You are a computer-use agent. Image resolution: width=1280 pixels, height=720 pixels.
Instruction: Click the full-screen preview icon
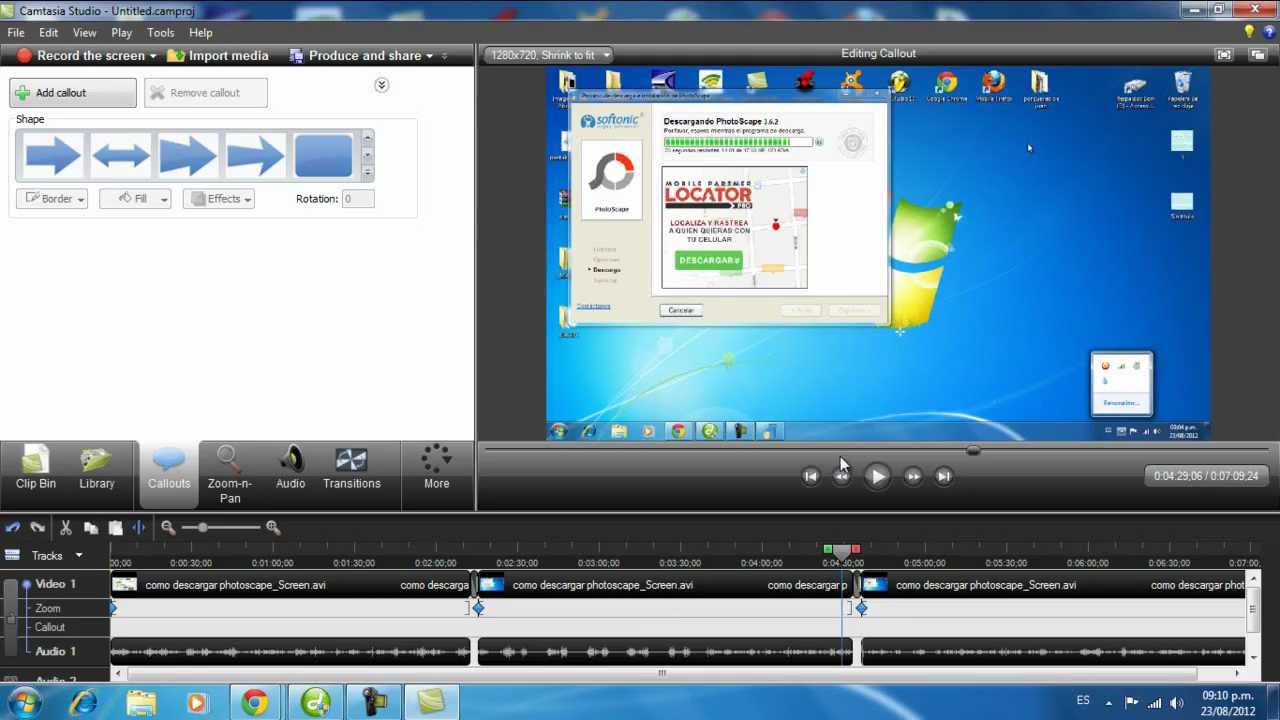pos(1224,55)
